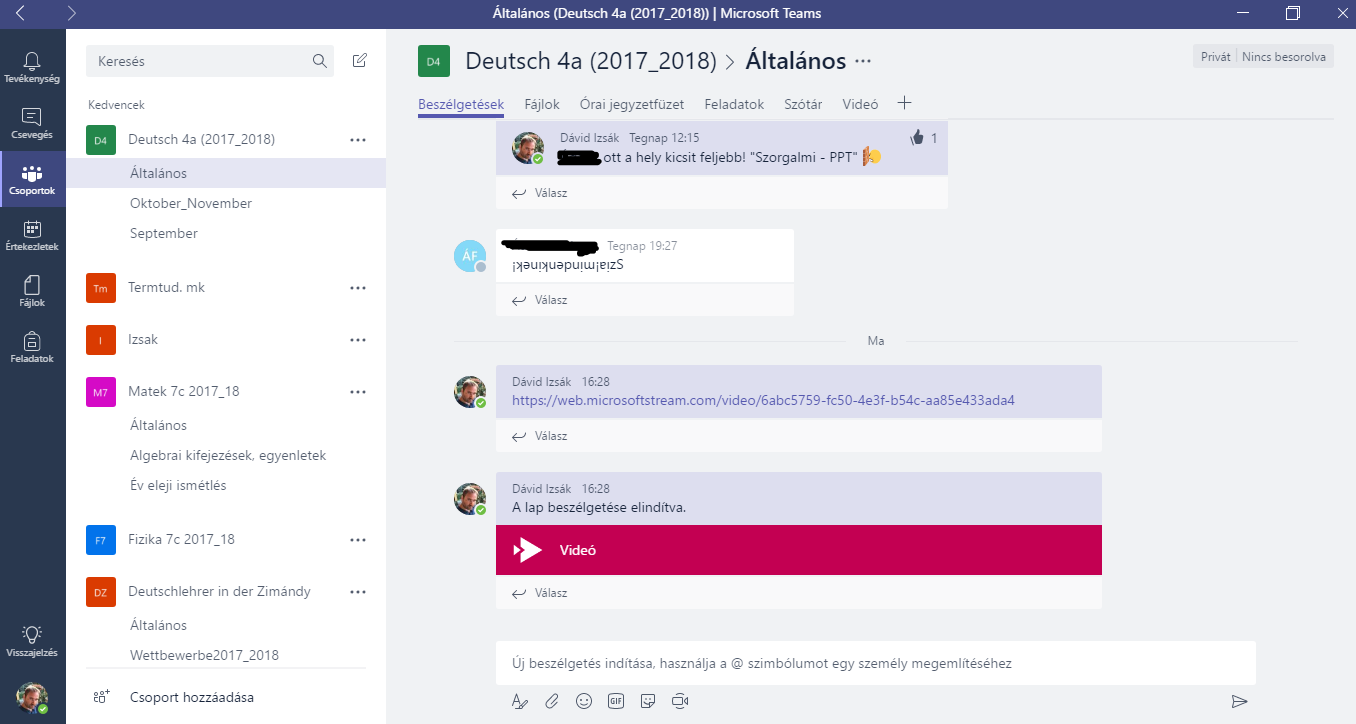Switch to the Szótár tab

click(x=803, y=104)
